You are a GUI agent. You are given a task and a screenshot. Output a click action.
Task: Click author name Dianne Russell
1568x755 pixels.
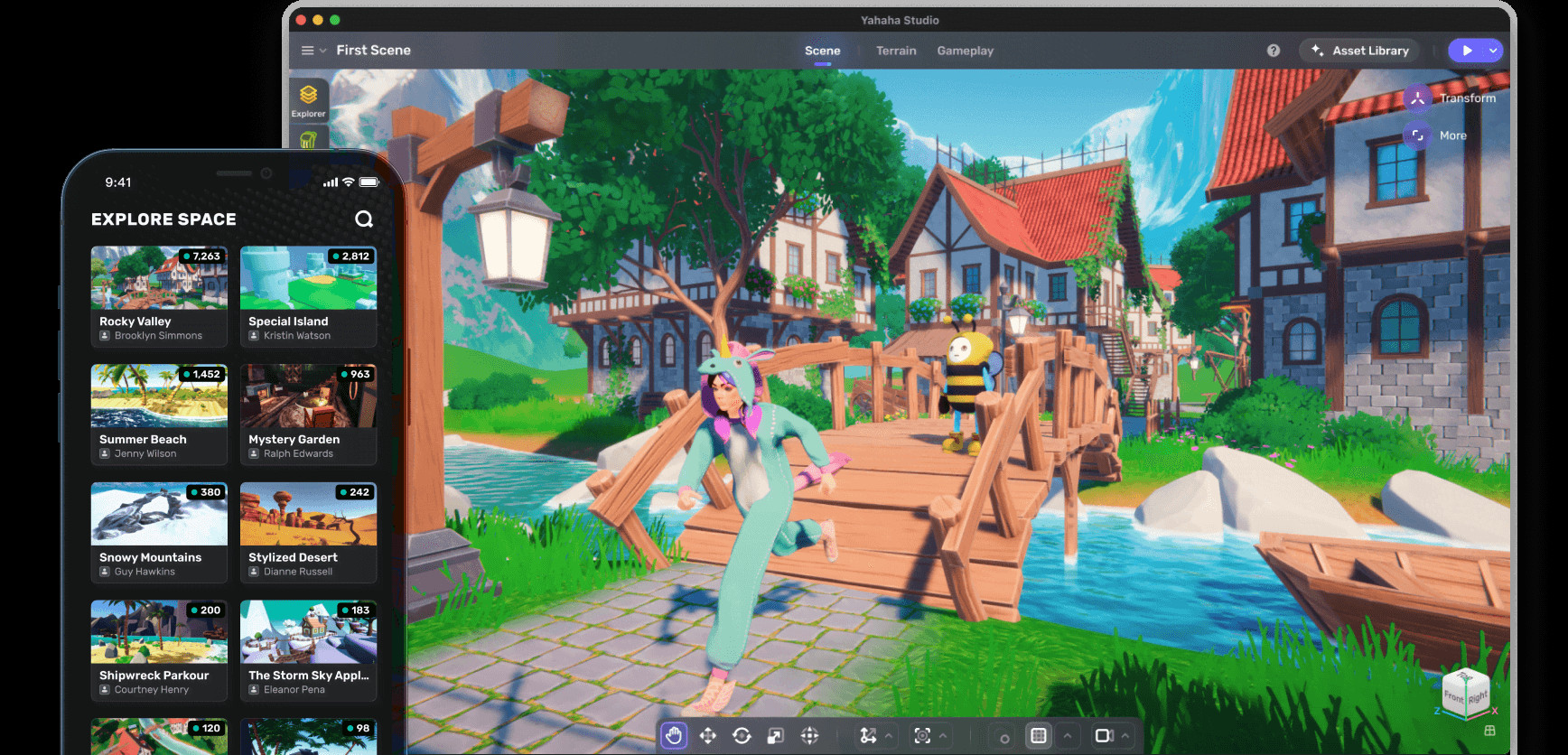pyautogui.click(x=297, y=572)
